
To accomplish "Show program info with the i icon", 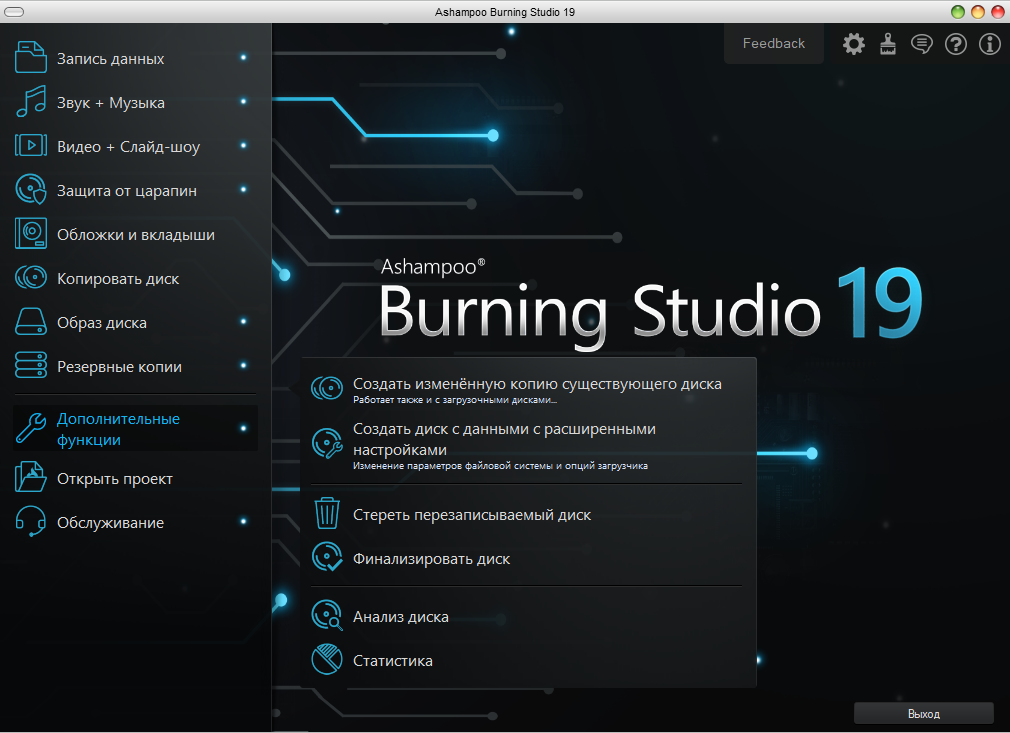I will click(x=990, y=44).
